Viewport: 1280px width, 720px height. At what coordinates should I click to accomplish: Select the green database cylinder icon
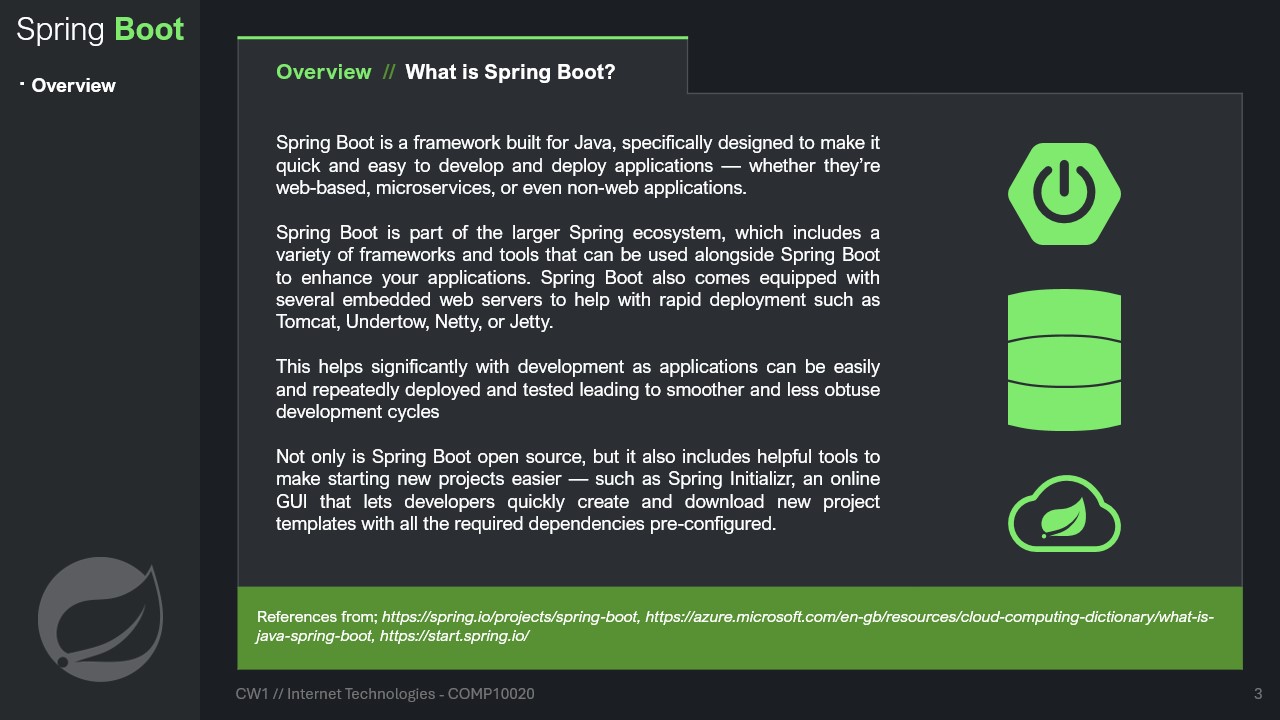point(1064,359)
